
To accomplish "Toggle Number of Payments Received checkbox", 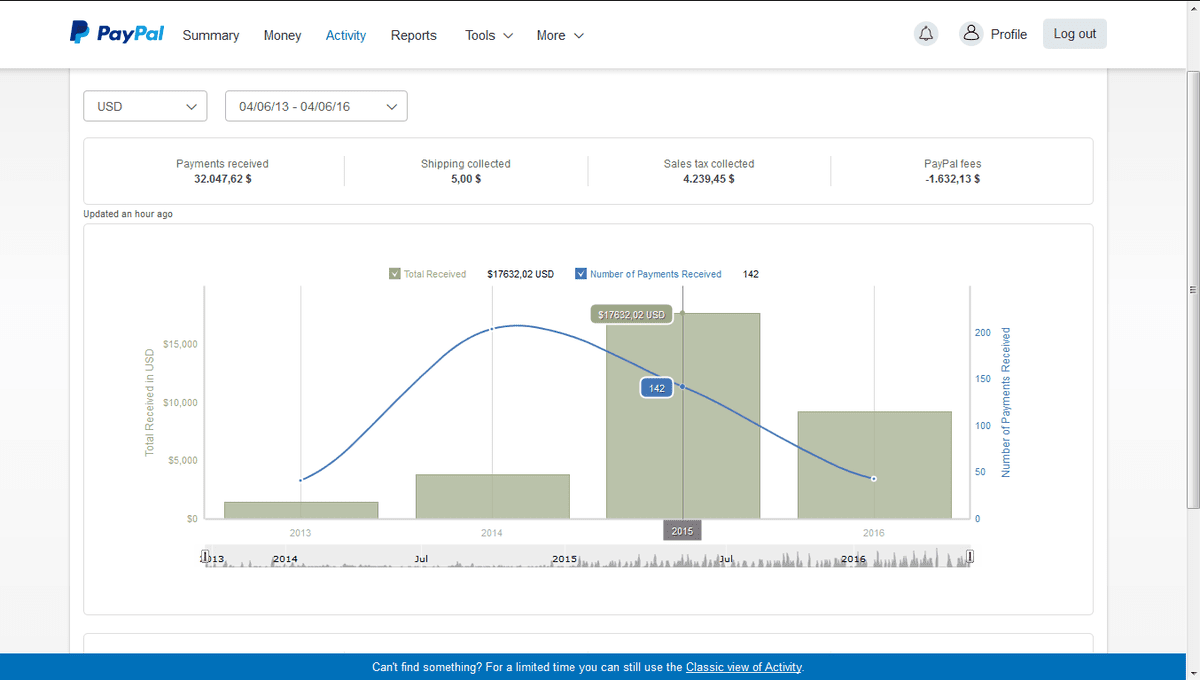I will (x=581, y=274).
